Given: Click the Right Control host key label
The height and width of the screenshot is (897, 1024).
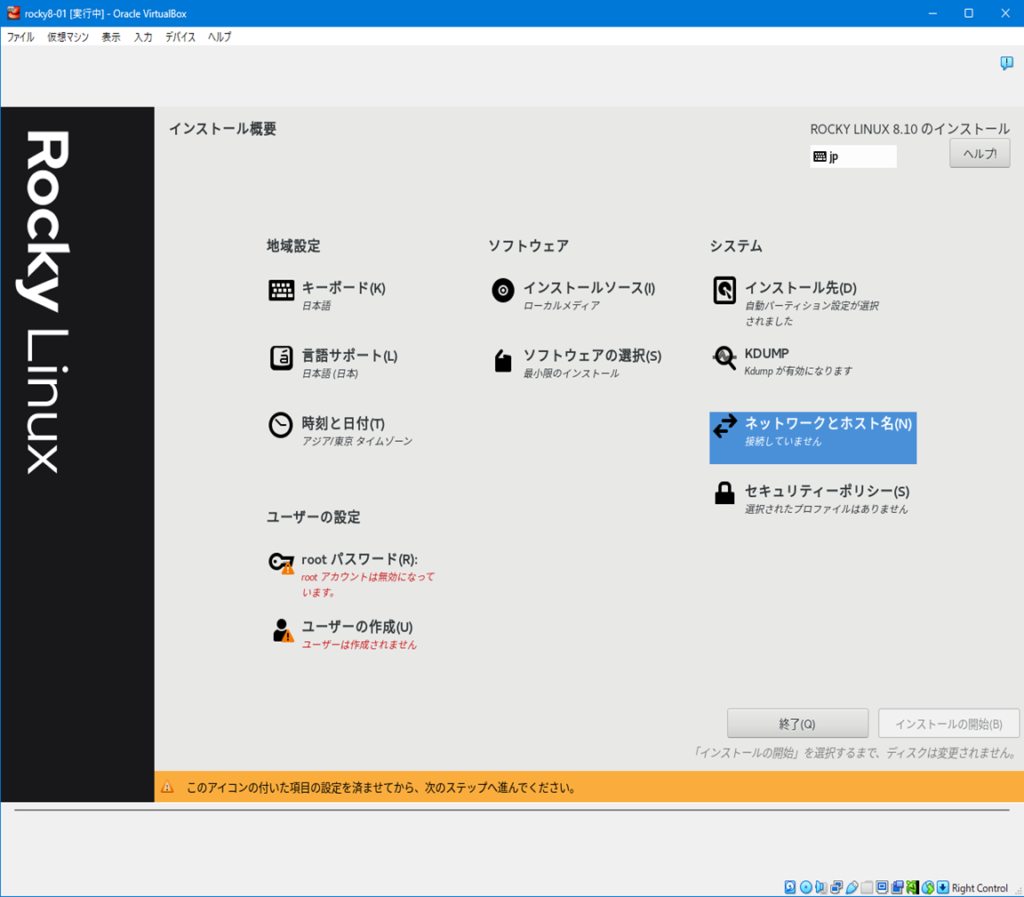Looking at the screenshot, I should click(x=980, y=888).
